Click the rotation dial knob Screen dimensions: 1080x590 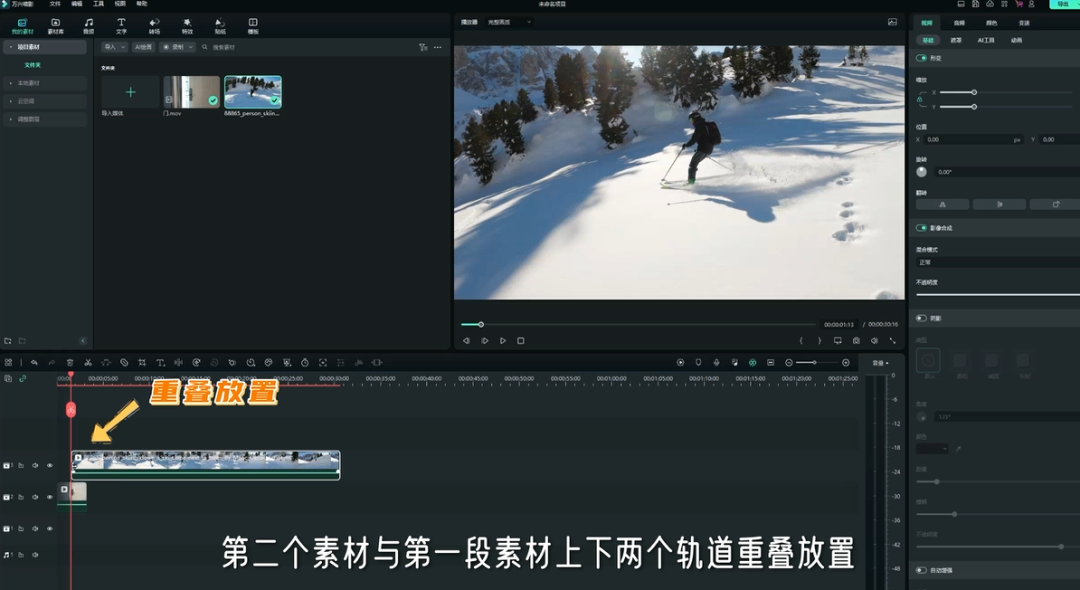922,172
